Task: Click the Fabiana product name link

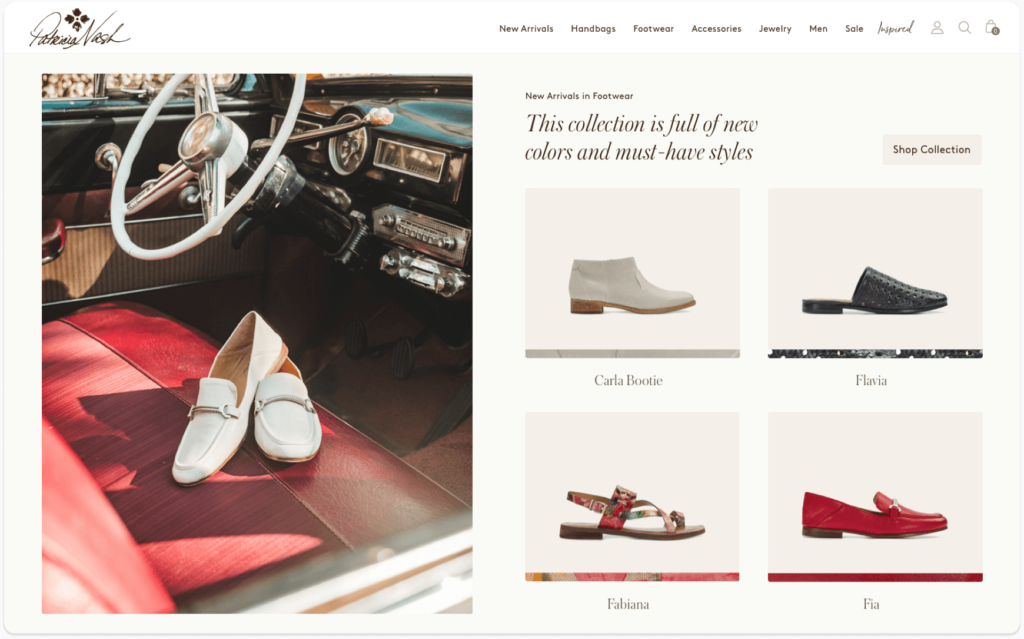Action: tap(628, 604)
